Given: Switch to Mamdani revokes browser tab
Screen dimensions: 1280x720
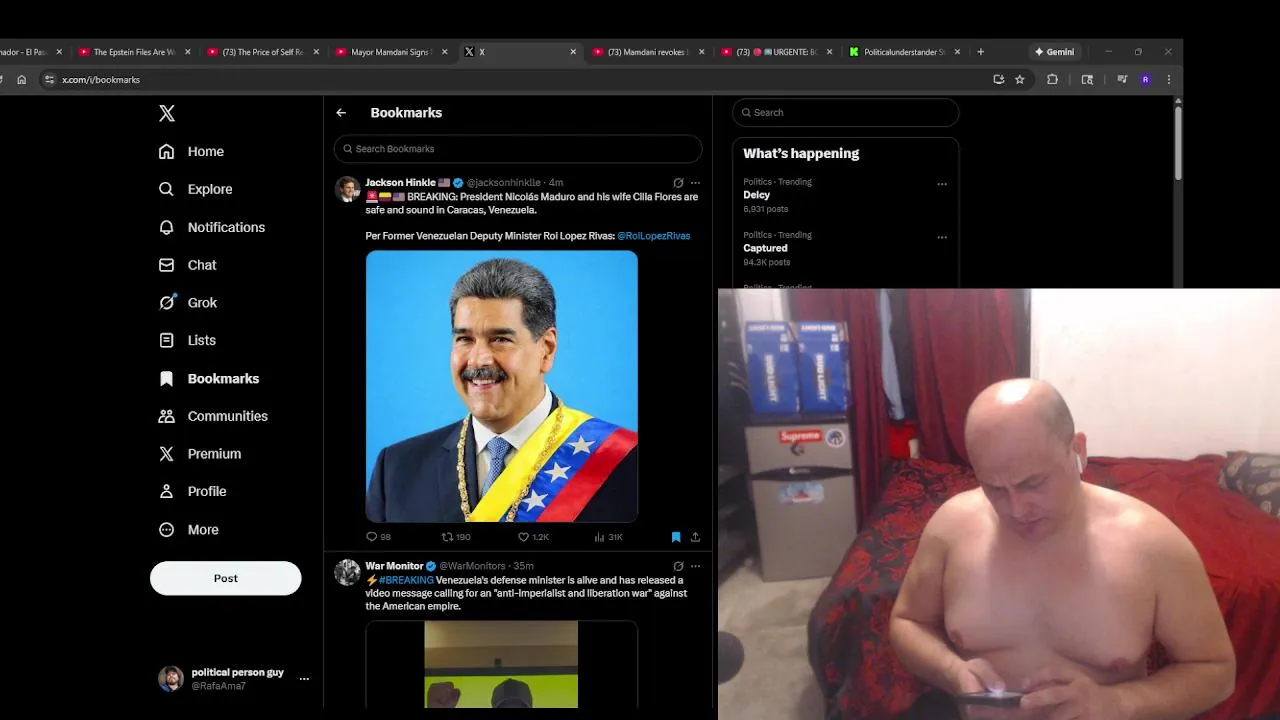Looking at the screenshot, I should [647, 52].
